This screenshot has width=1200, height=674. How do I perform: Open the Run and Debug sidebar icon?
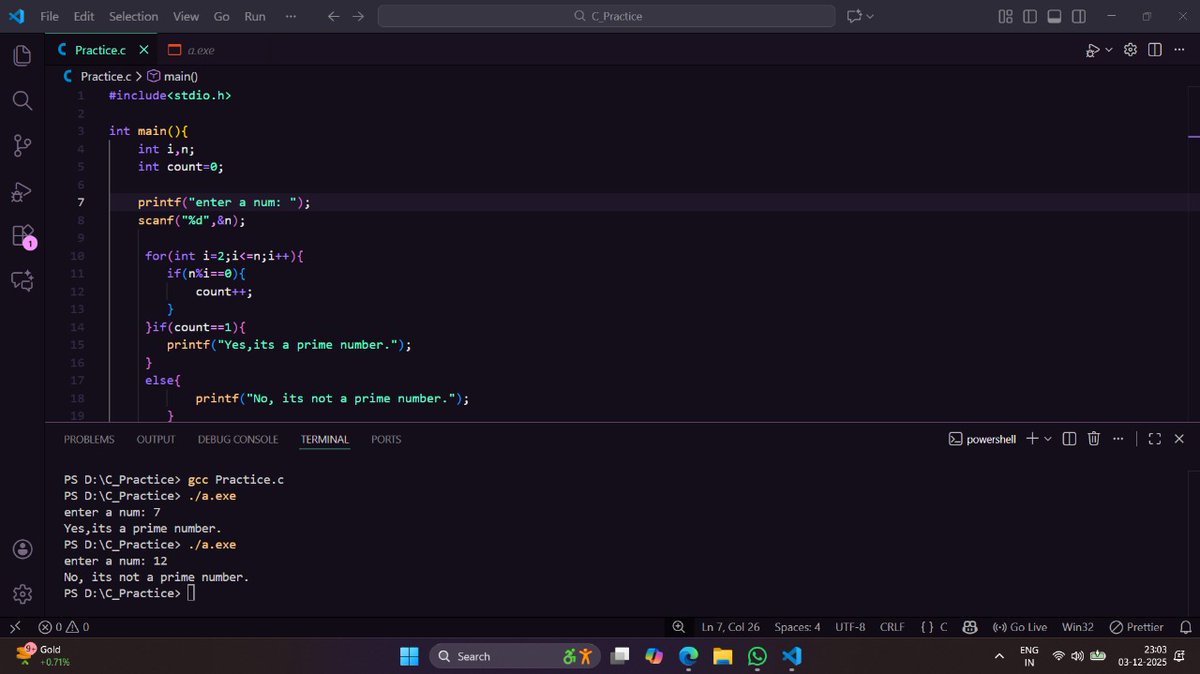tap(21, 191)
